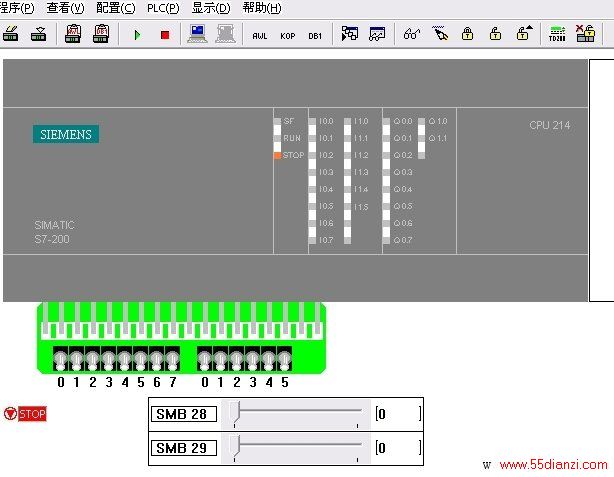Image resolution: width=614 pixels, height=477 pixels.
Task: Open the 配置(C) menu
Action: pyautogui.click(x=116, y=8)
